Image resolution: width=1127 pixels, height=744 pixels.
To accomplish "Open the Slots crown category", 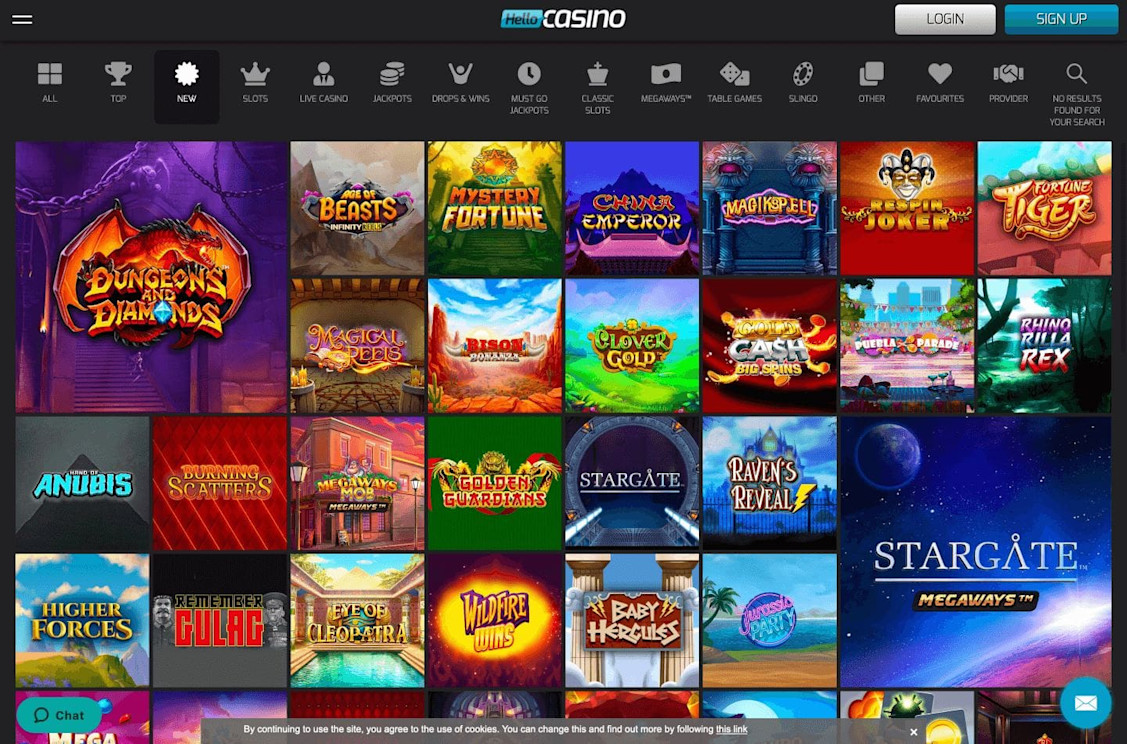I will point(255,73).
